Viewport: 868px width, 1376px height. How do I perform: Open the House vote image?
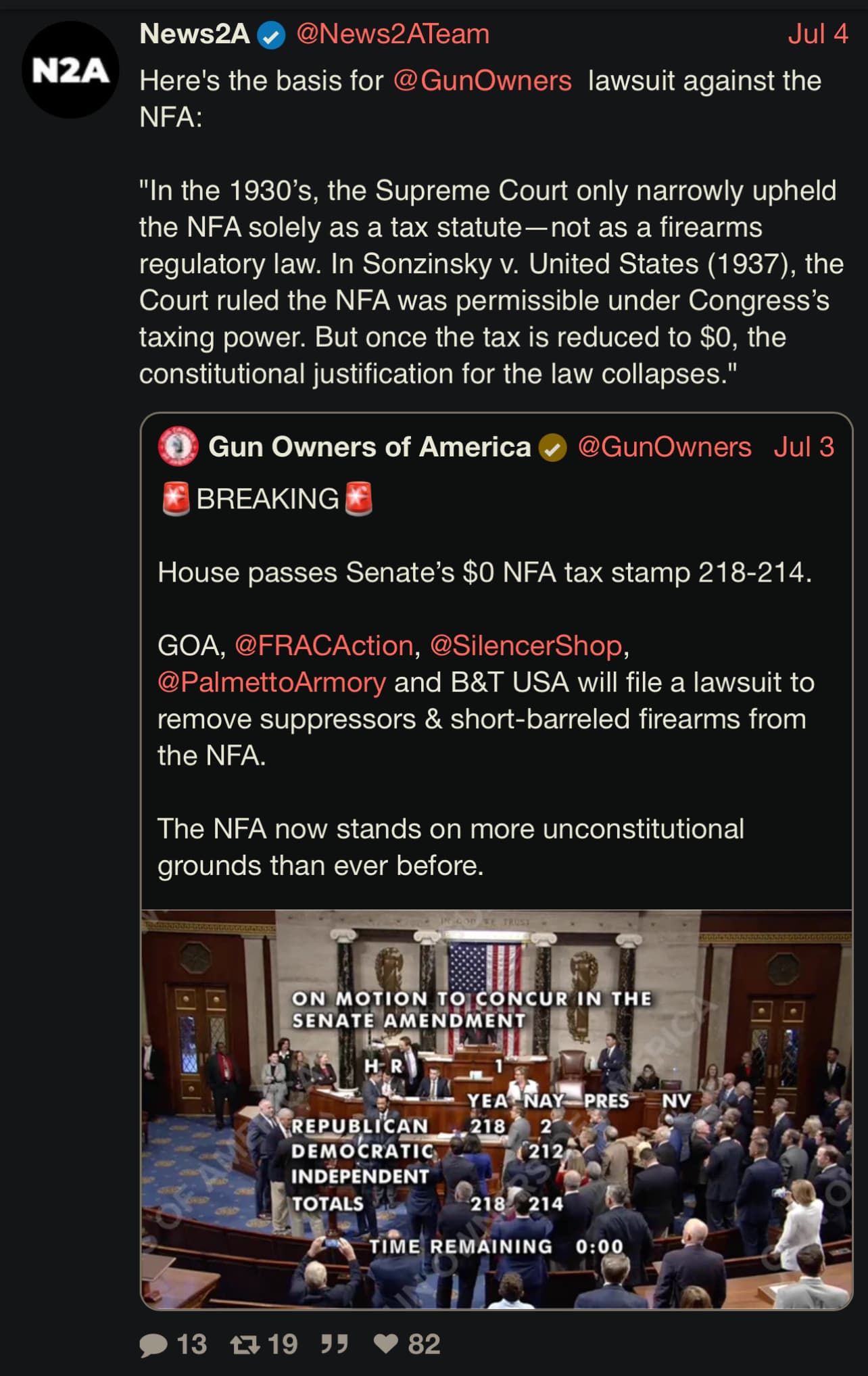(x=496, y=1109)
